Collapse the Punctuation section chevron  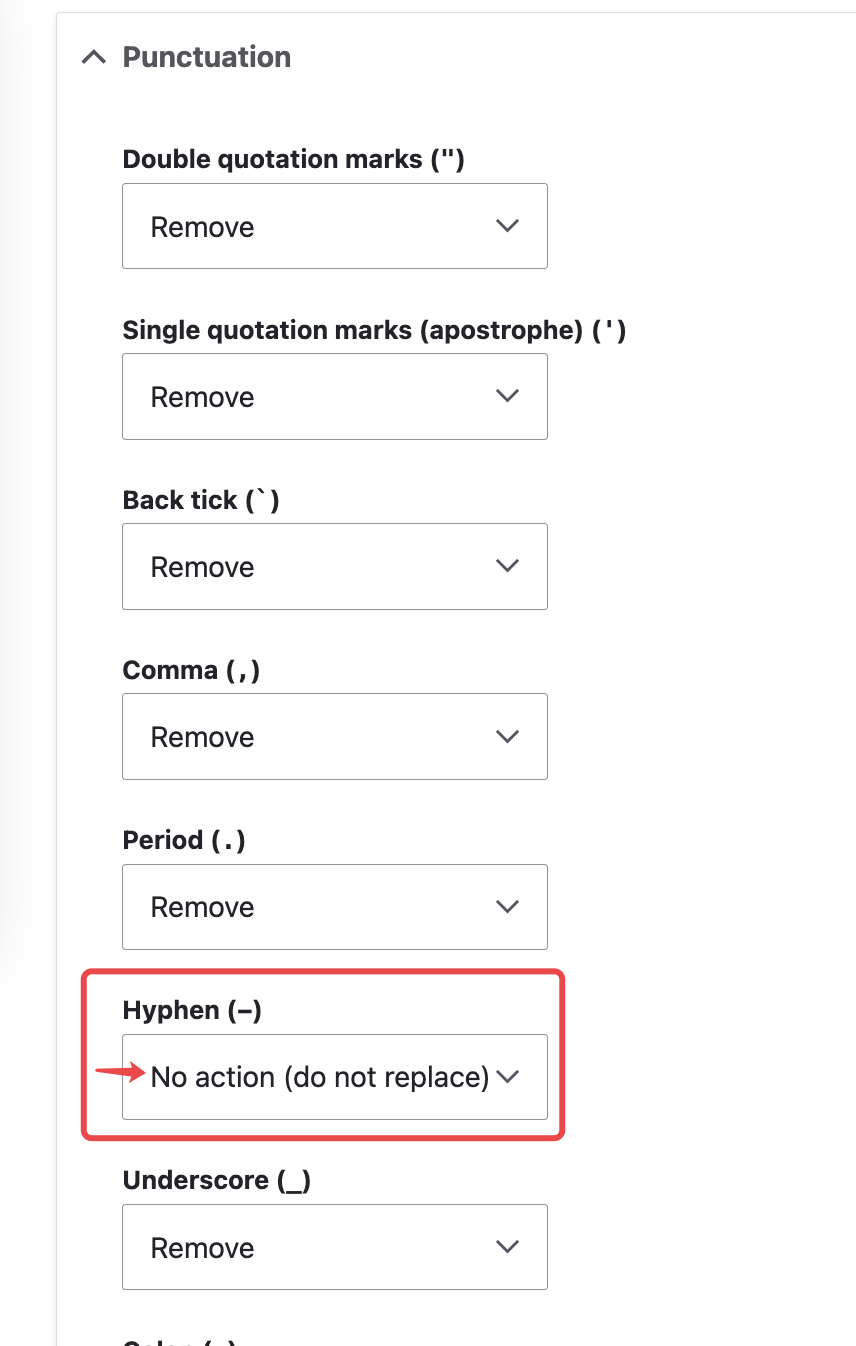[93, 58]
